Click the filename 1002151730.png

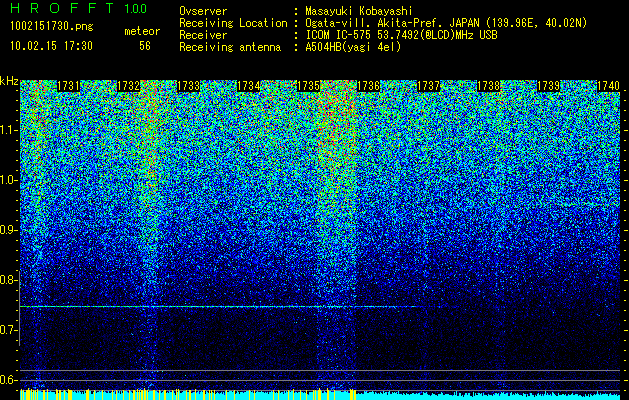pyautogui.click(x=52, y=27)
